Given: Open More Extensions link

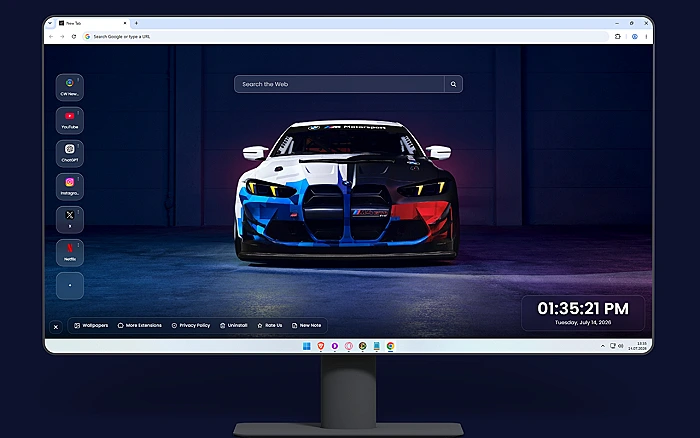Looking at the screenshot, I should [x=139, y=325].
